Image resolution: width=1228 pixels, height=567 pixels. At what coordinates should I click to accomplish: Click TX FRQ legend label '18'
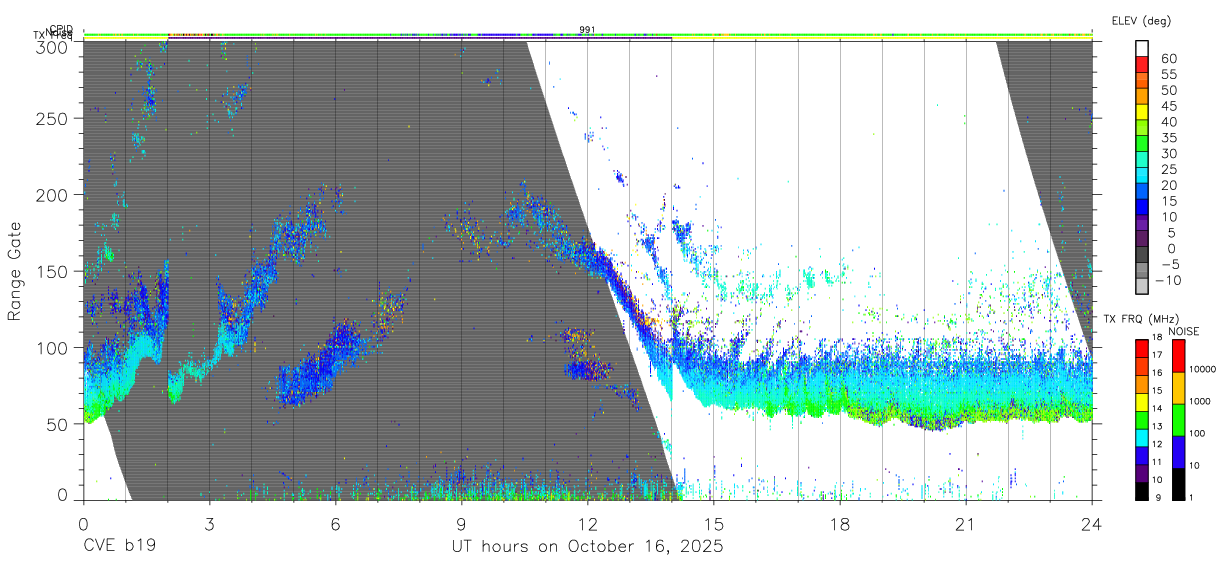(x=1157, y=338)
